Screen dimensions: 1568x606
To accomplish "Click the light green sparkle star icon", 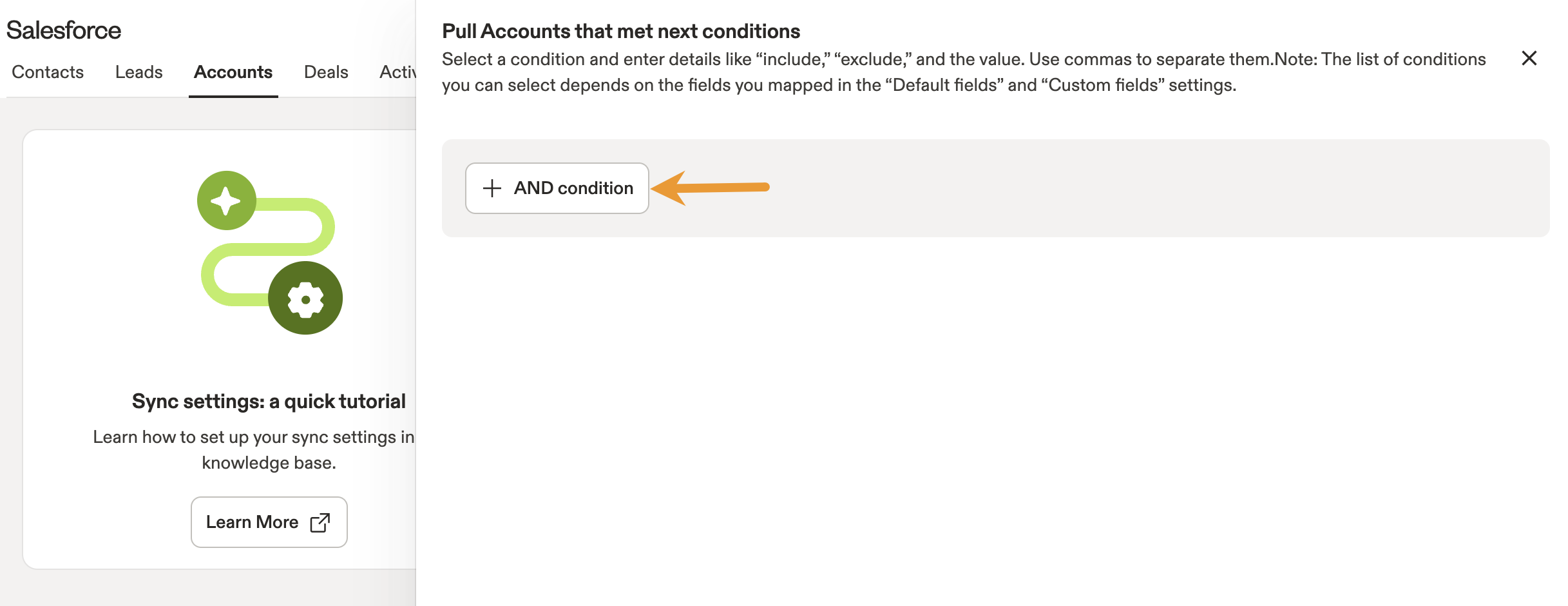I will [x=227, y=200].
